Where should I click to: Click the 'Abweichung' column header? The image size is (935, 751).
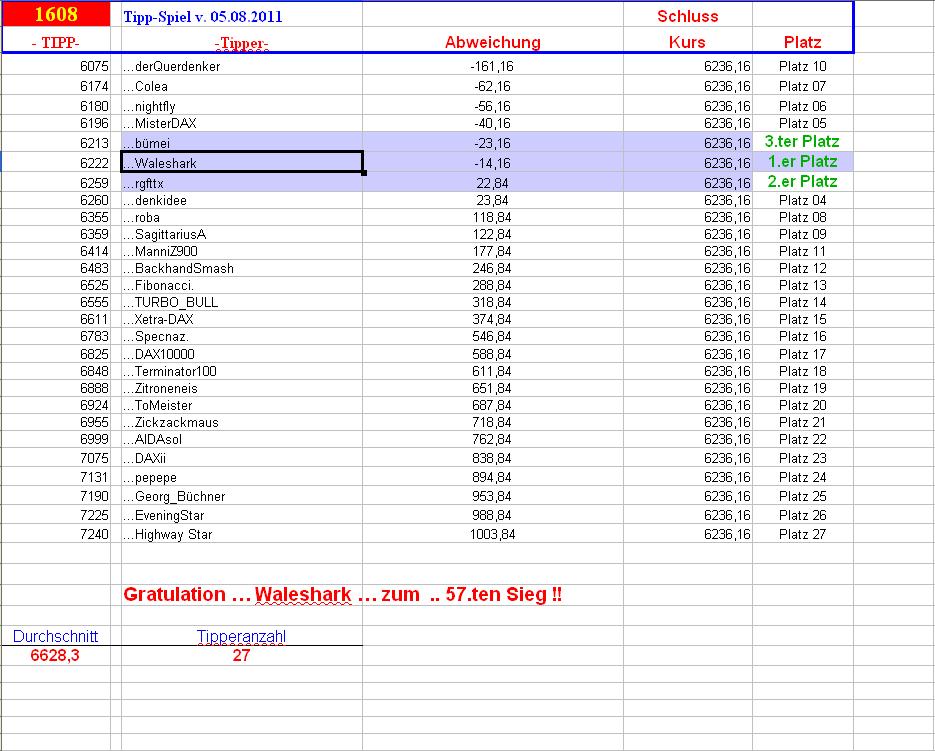click(x=493, y=42)
